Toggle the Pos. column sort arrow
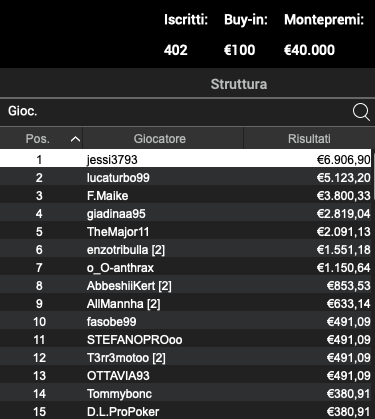 (75, 139)
